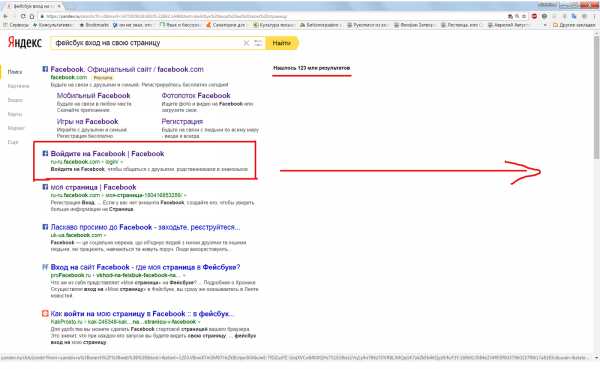This screenshot has width=600, height=369.
Task: Click Facebook favicon beside 'моя страница' result
Action: click(45, 187)
